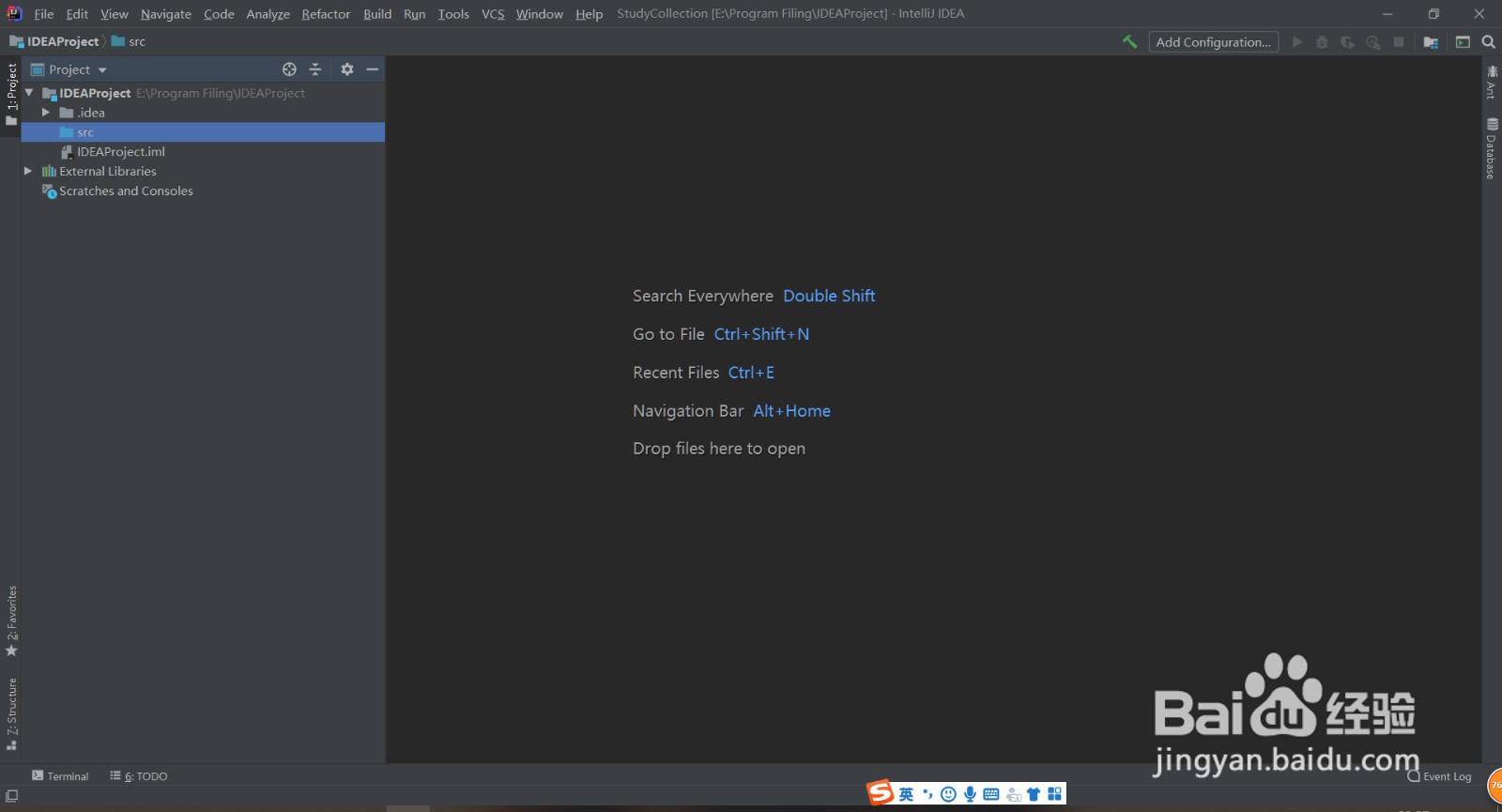Click the Sogou soft keyboard icon
The image size is (1502, 812).
point(991,794)
